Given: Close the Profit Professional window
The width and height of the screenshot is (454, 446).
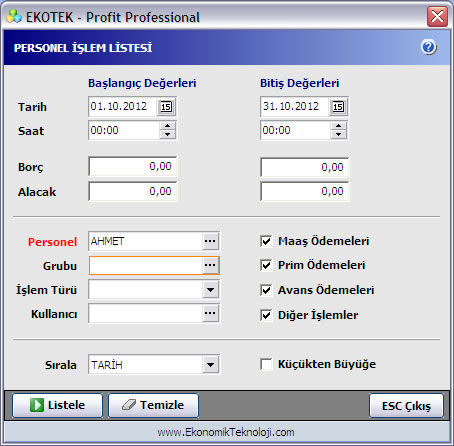Looking at the screenshot, I should tap(437, 16).
